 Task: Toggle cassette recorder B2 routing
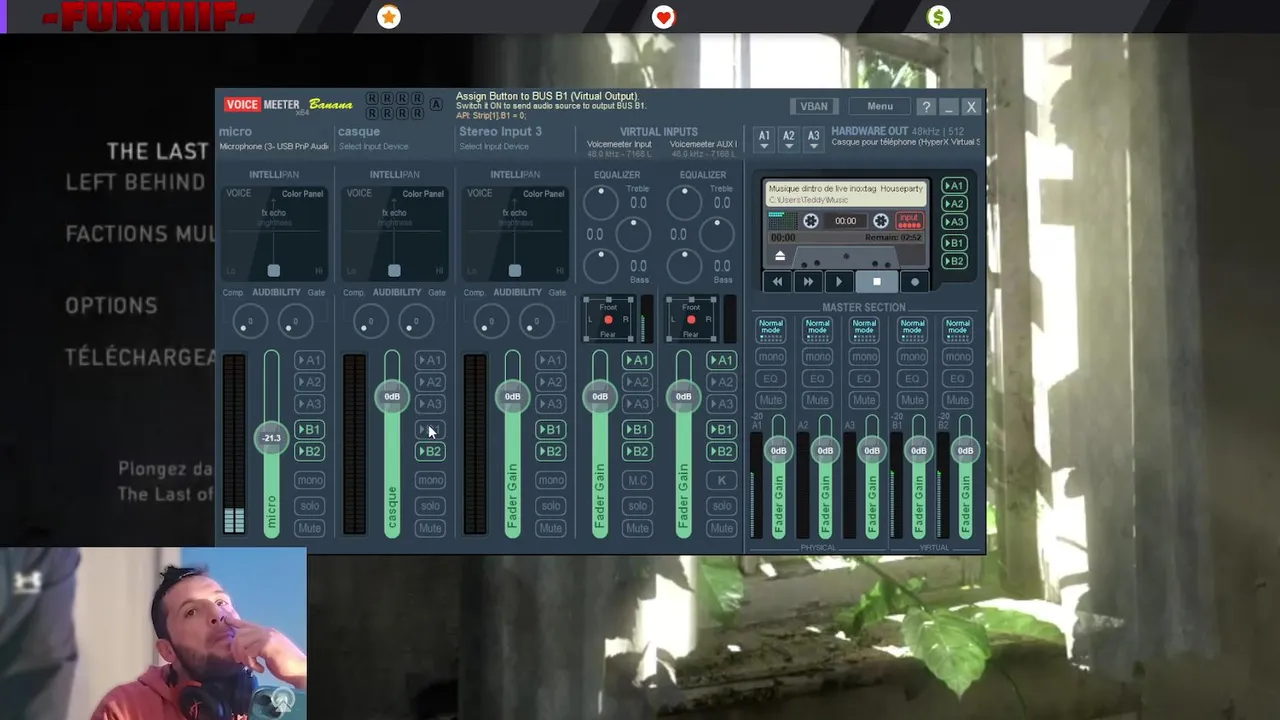pos(954,261)
